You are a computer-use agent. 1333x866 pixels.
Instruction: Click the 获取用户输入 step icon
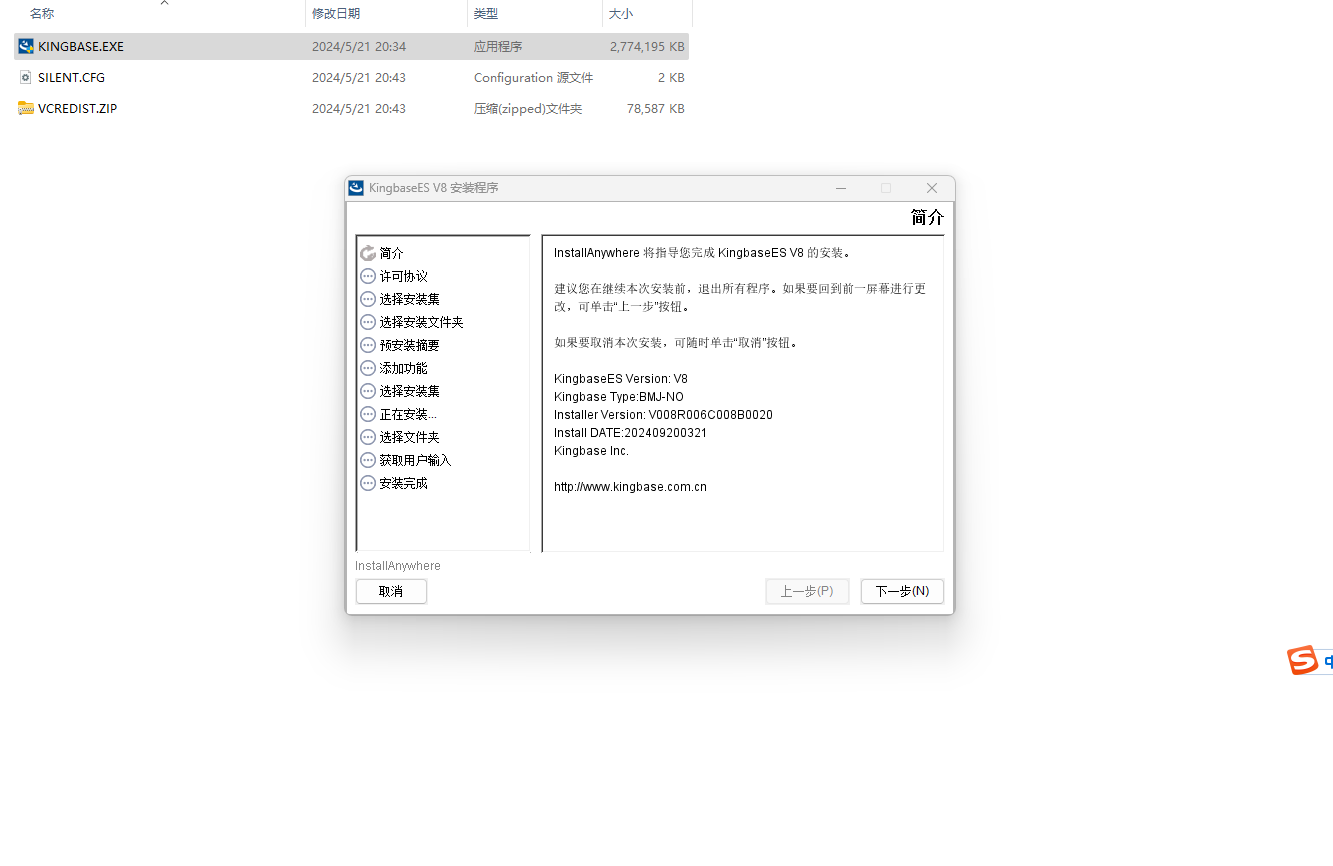[x=367, y=459]
